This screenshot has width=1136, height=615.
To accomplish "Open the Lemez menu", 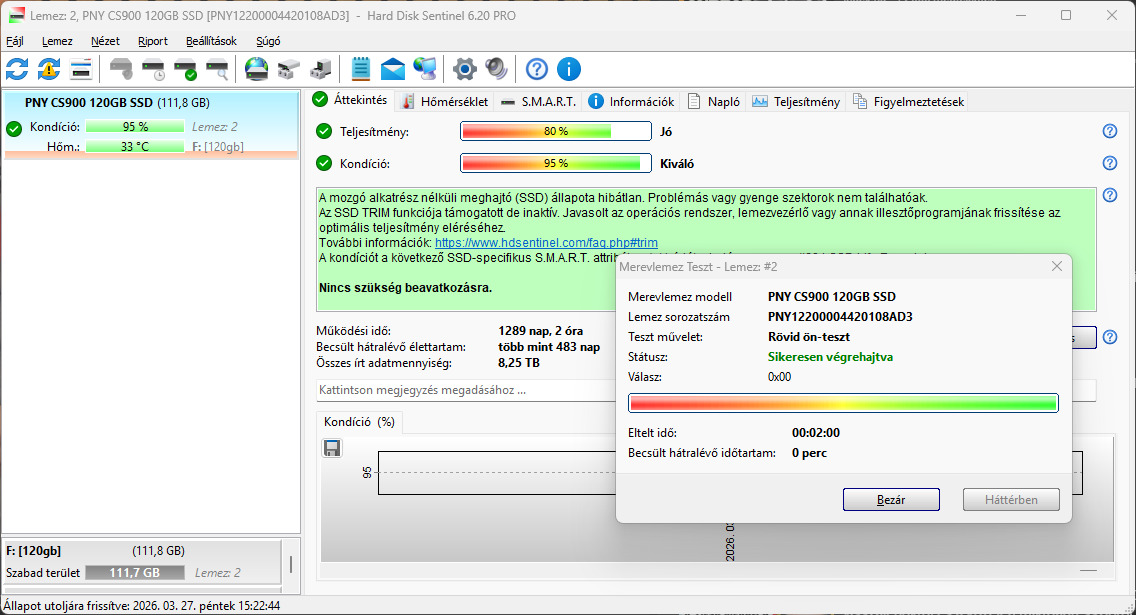I will point(57,41).
